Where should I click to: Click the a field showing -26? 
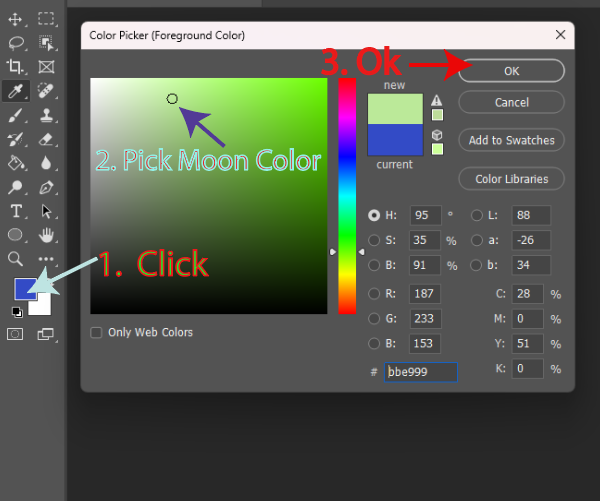click(x=531, y=240)
